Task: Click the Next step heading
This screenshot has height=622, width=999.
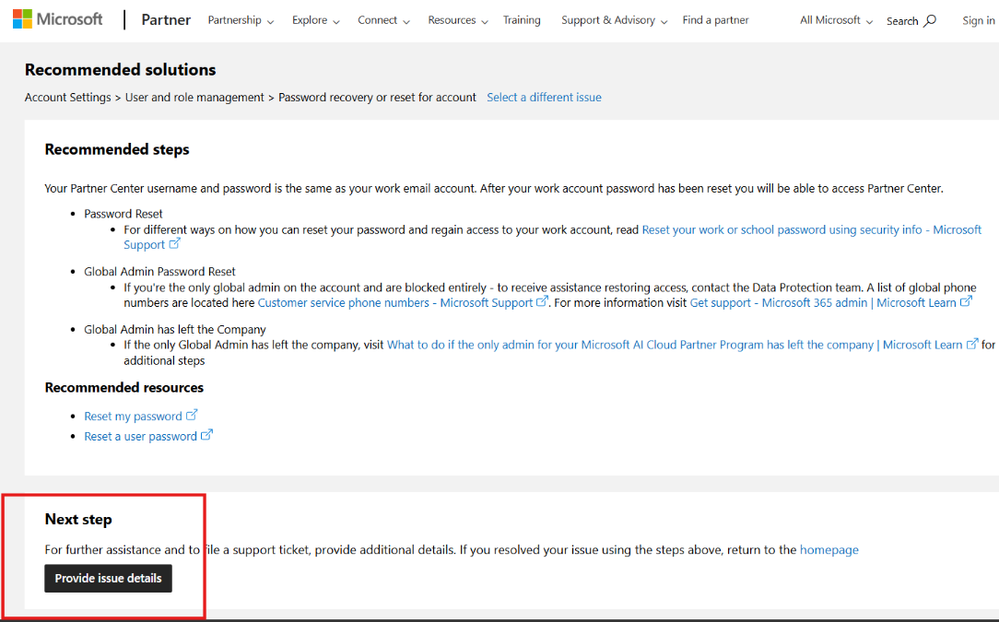Action: (x=78, y=519)
